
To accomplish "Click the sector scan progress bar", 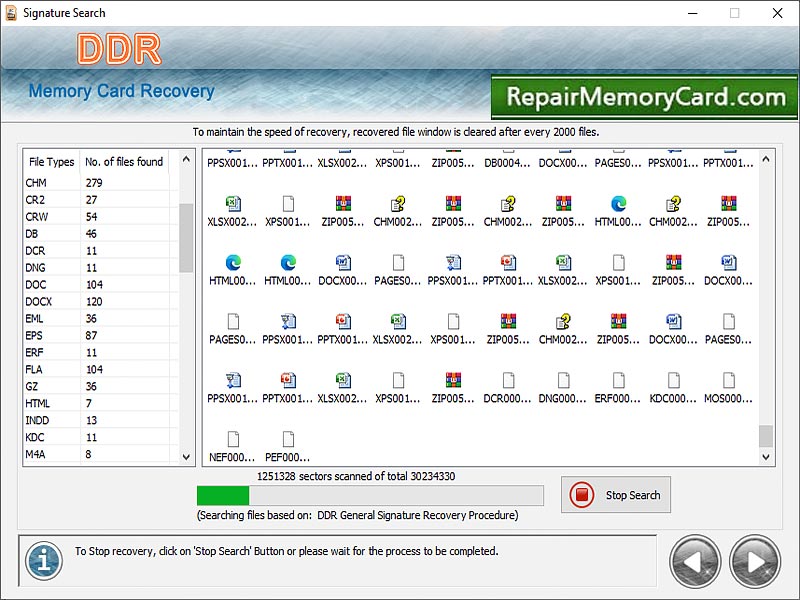I will [x=370, y=494].
